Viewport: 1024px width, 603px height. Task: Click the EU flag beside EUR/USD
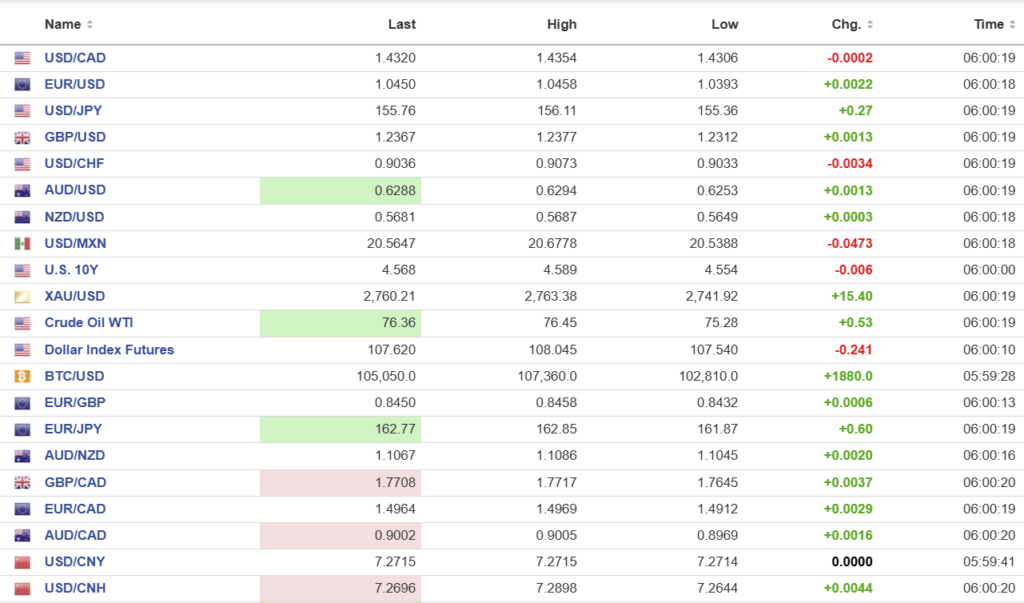(22, 85)
